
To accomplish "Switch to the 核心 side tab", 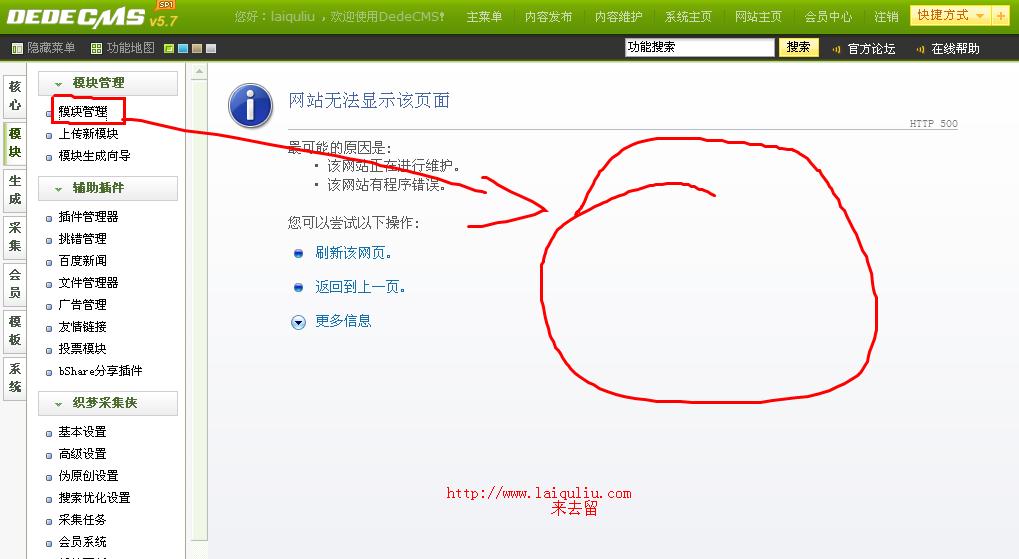I will tap(15, 96).
